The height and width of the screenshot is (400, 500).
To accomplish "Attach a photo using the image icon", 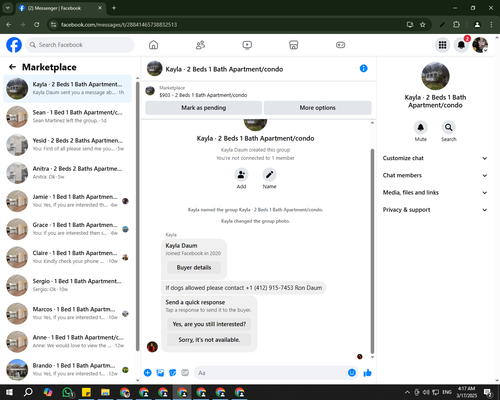I will (160, 373).
